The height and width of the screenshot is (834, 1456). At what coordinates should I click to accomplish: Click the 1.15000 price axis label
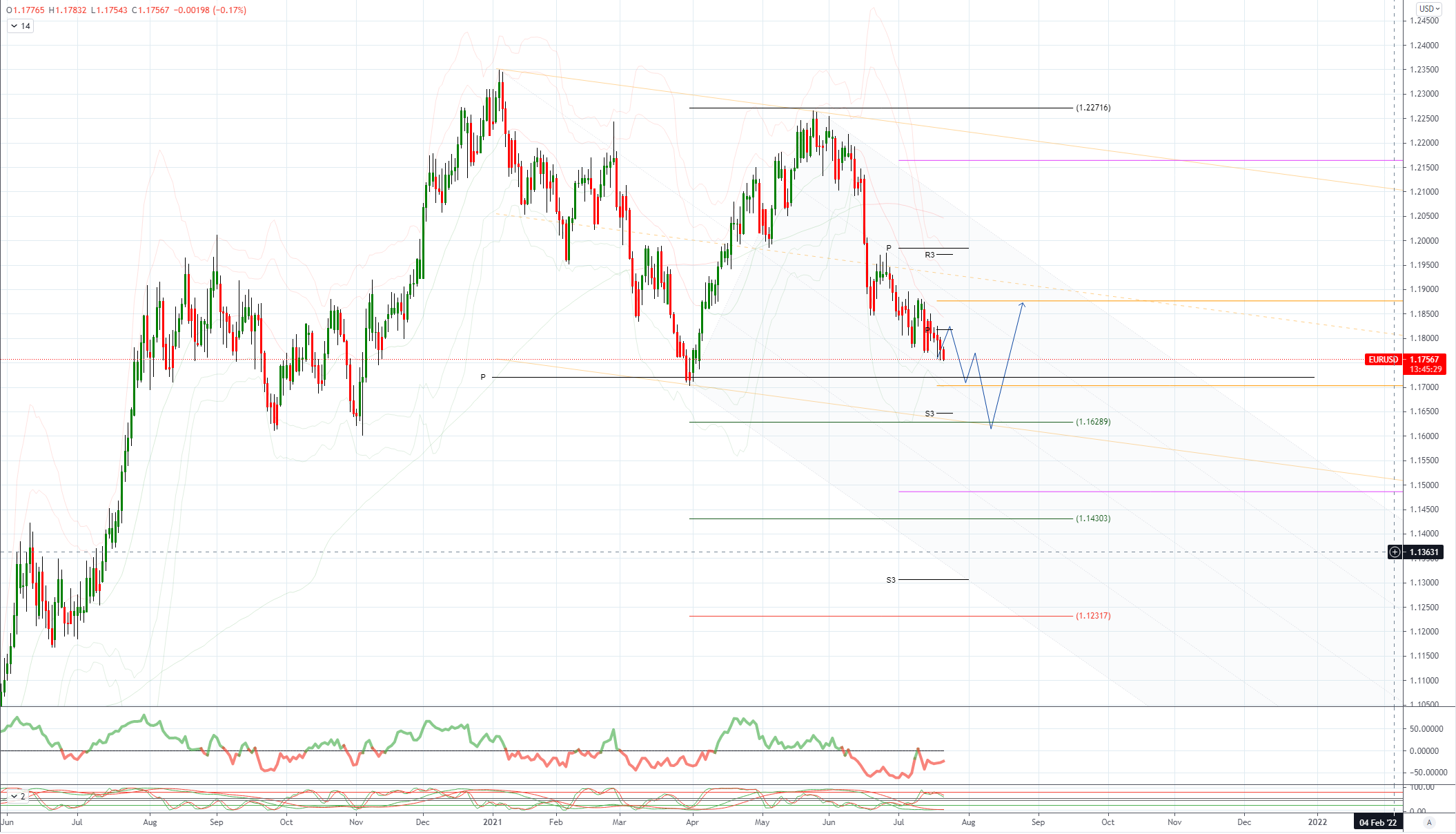point(1424,485)
